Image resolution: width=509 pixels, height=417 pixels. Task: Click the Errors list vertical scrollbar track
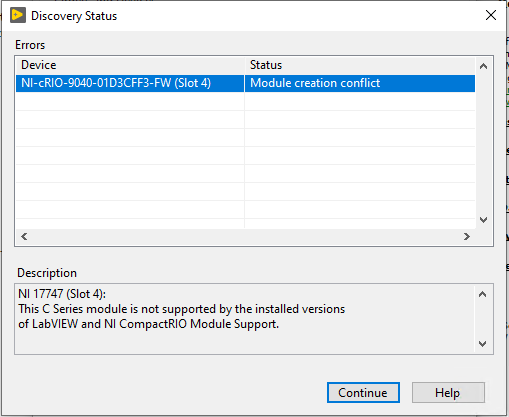click(x=483, y=143)
